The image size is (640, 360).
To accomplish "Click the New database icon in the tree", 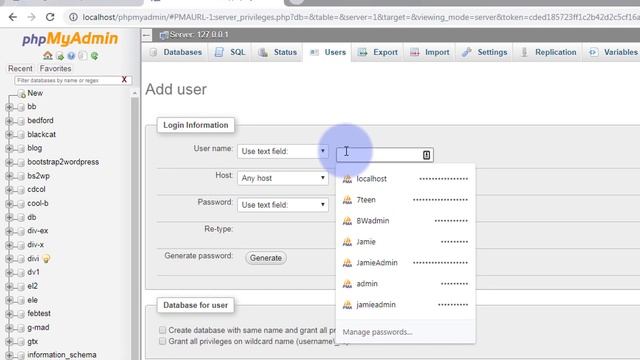I will 22,94.
